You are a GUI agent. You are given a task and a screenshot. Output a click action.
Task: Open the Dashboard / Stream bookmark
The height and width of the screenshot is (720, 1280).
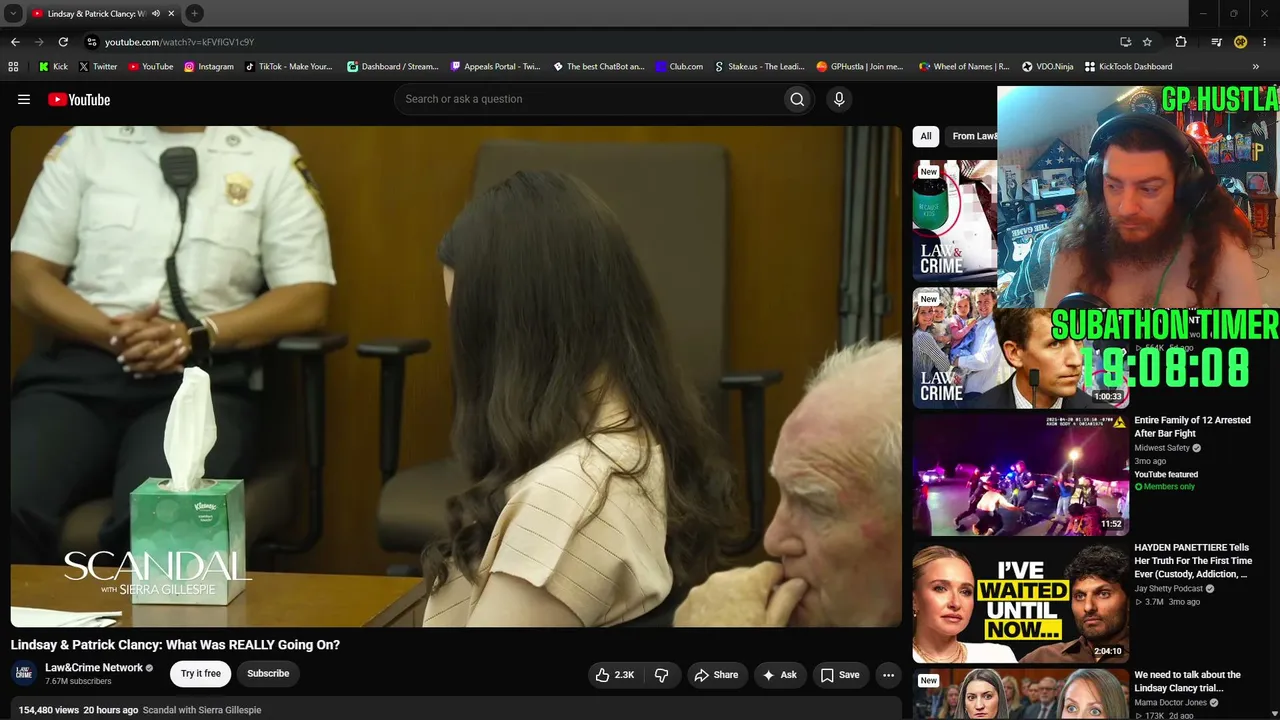pyautogui.click(x=393, y=67)
